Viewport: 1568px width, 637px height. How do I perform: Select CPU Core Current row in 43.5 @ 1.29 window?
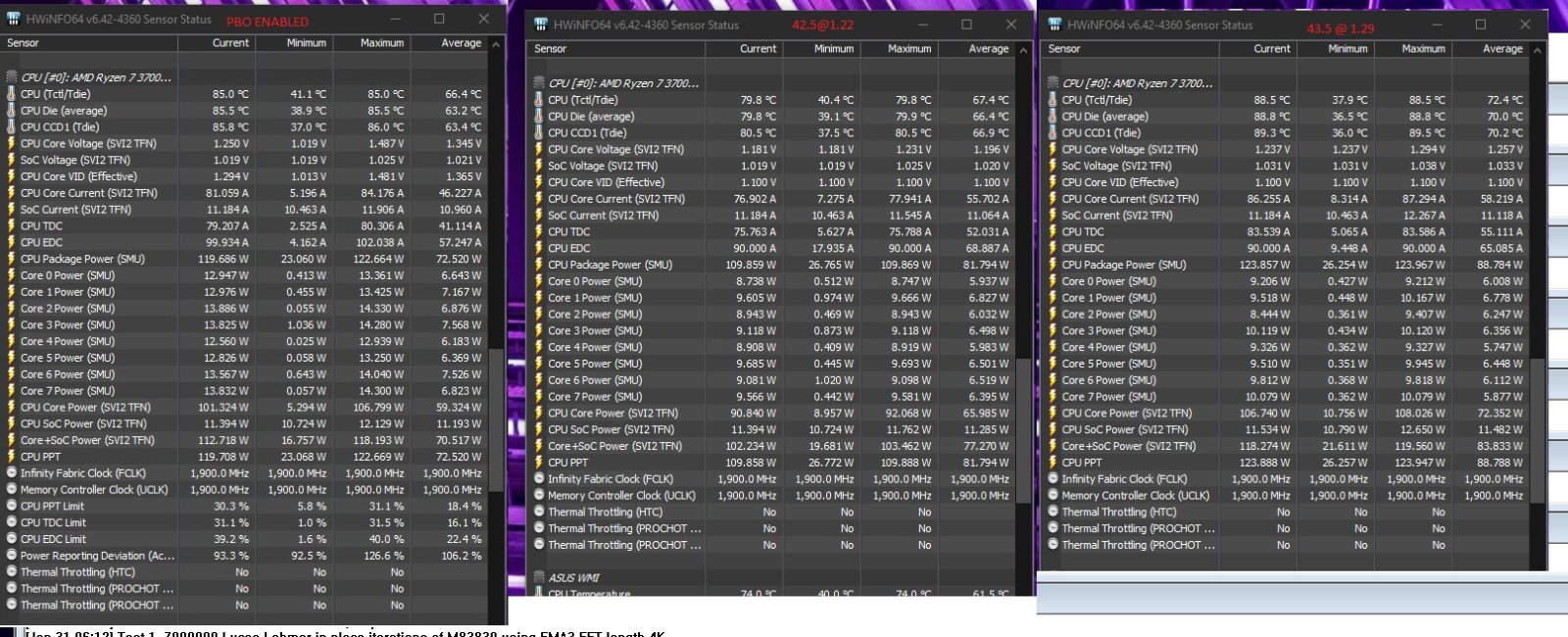pos(1286,198)
